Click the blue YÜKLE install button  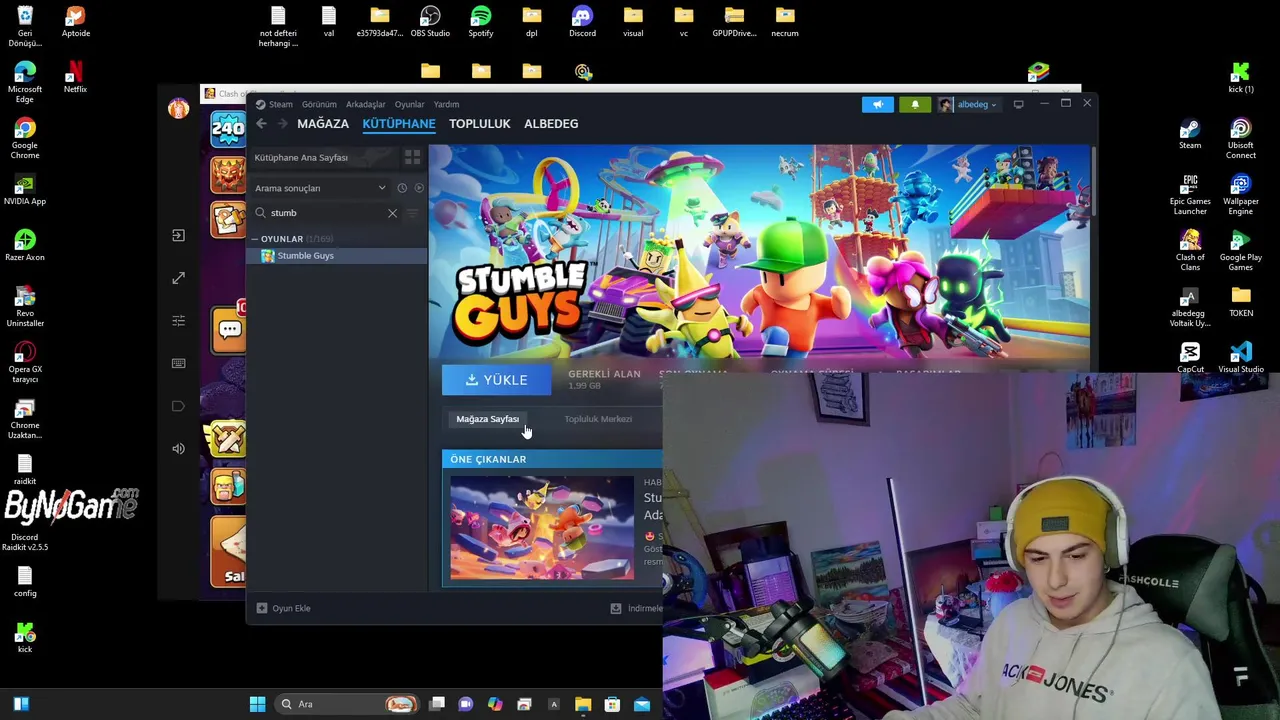(497, 380)
